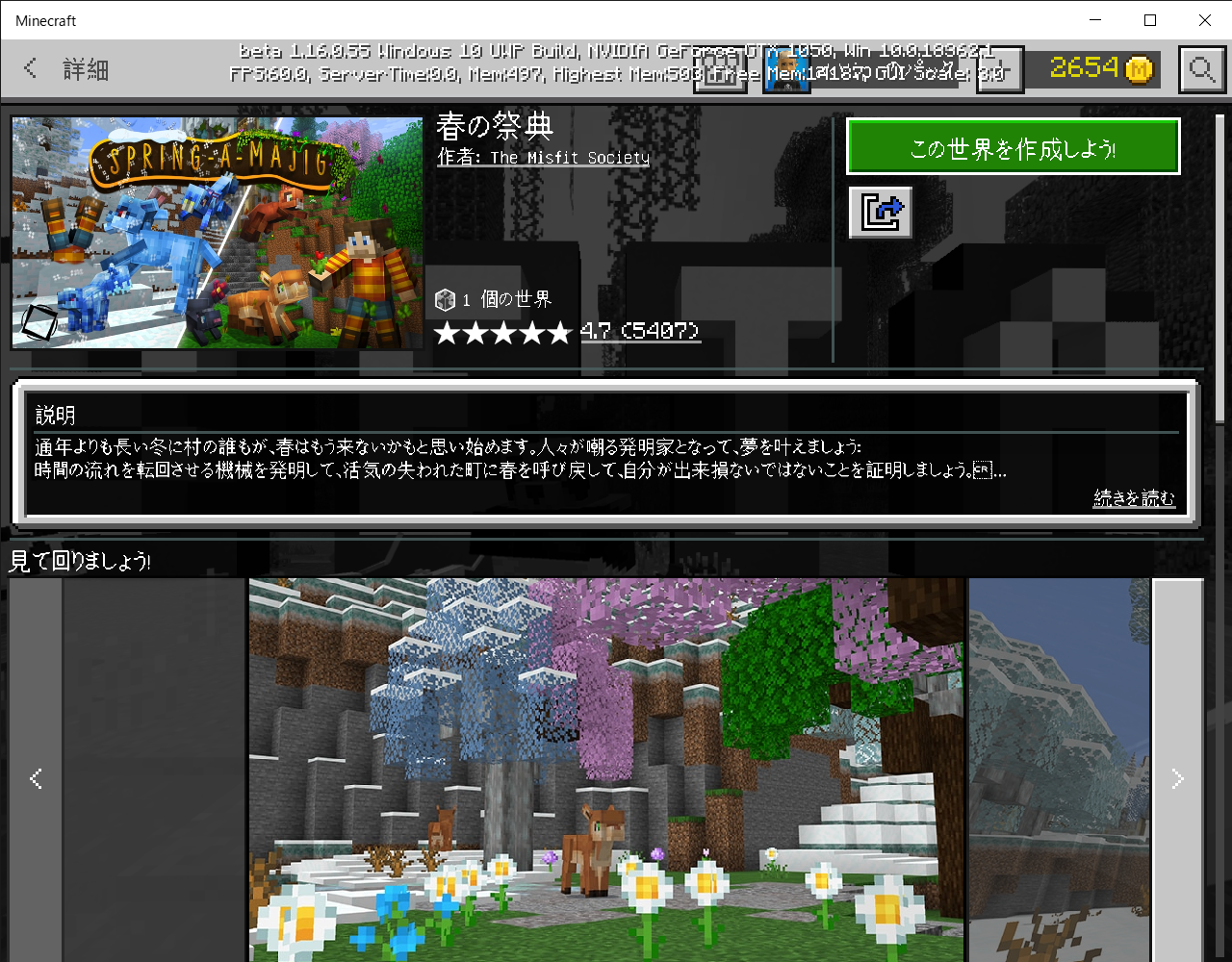
Task: Maximize the Minecraft window
Action: (1150, 20)
